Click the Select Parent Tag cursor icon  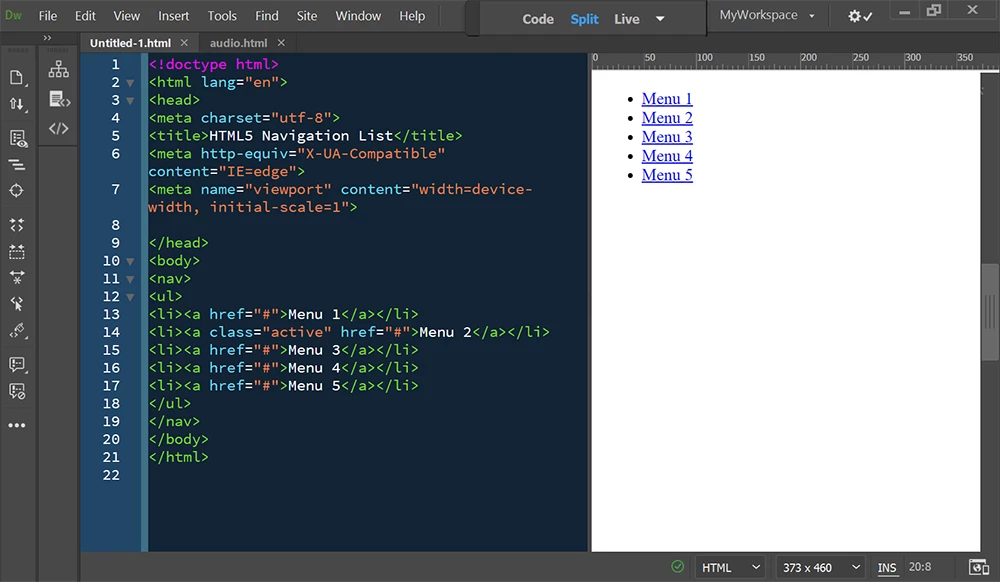coord(17,304)
